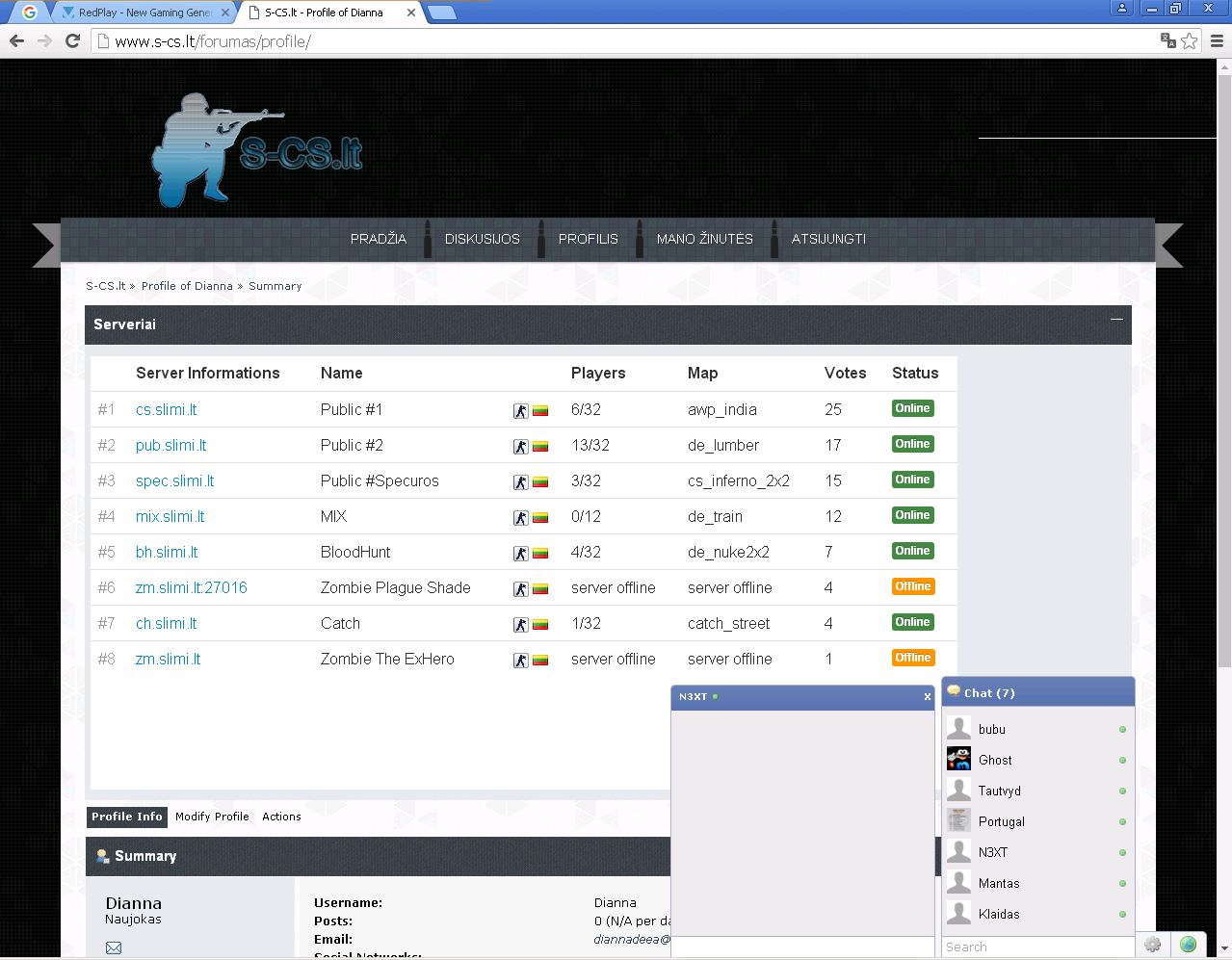Image resolution: width=1232 pixels, height=960 pixels.
Task: Open the Actions profile tab
Action: (281, 817)
